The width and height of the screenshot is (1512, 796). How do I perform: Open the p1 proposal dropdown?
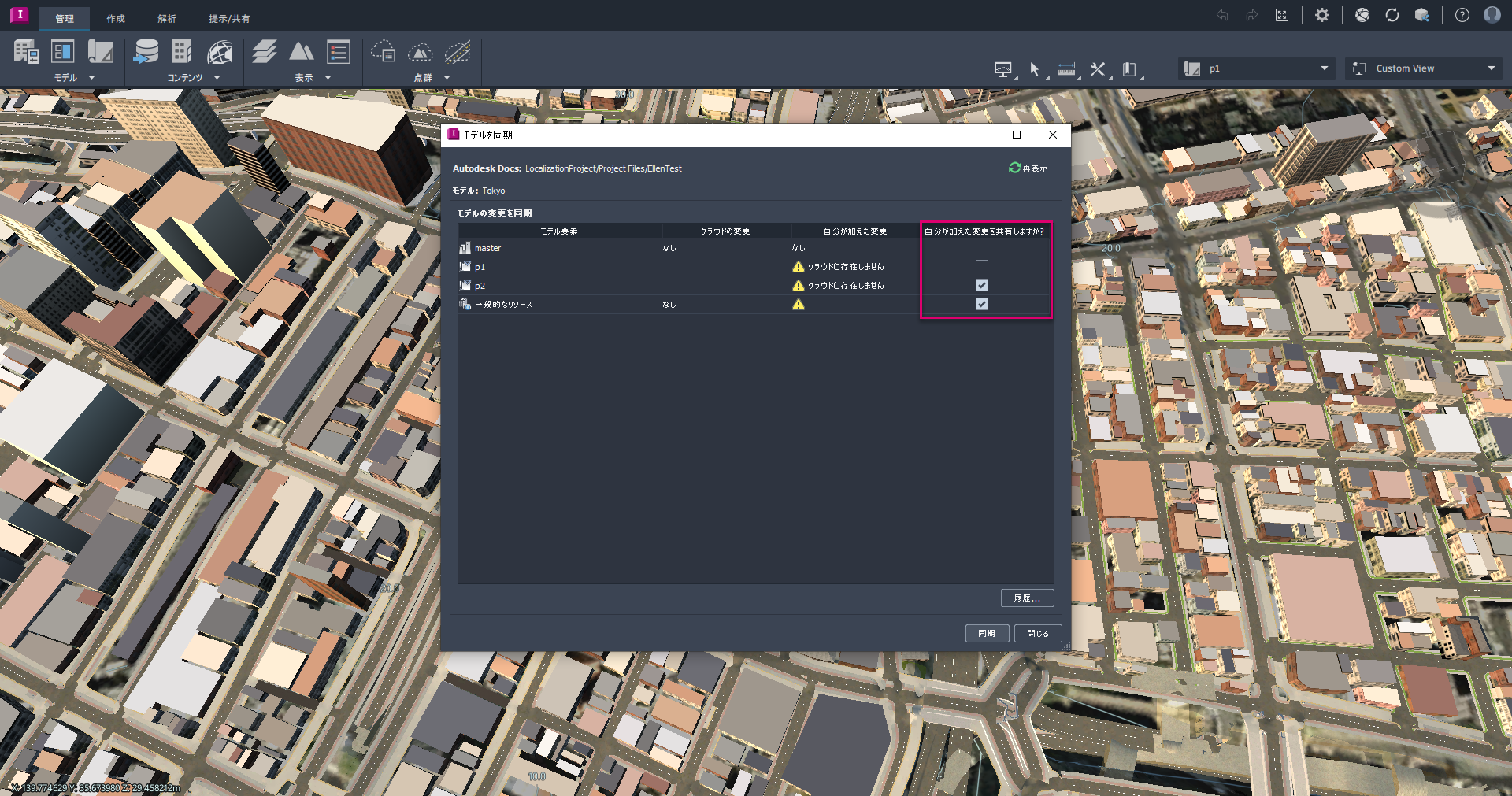(x=1258, y=68)
